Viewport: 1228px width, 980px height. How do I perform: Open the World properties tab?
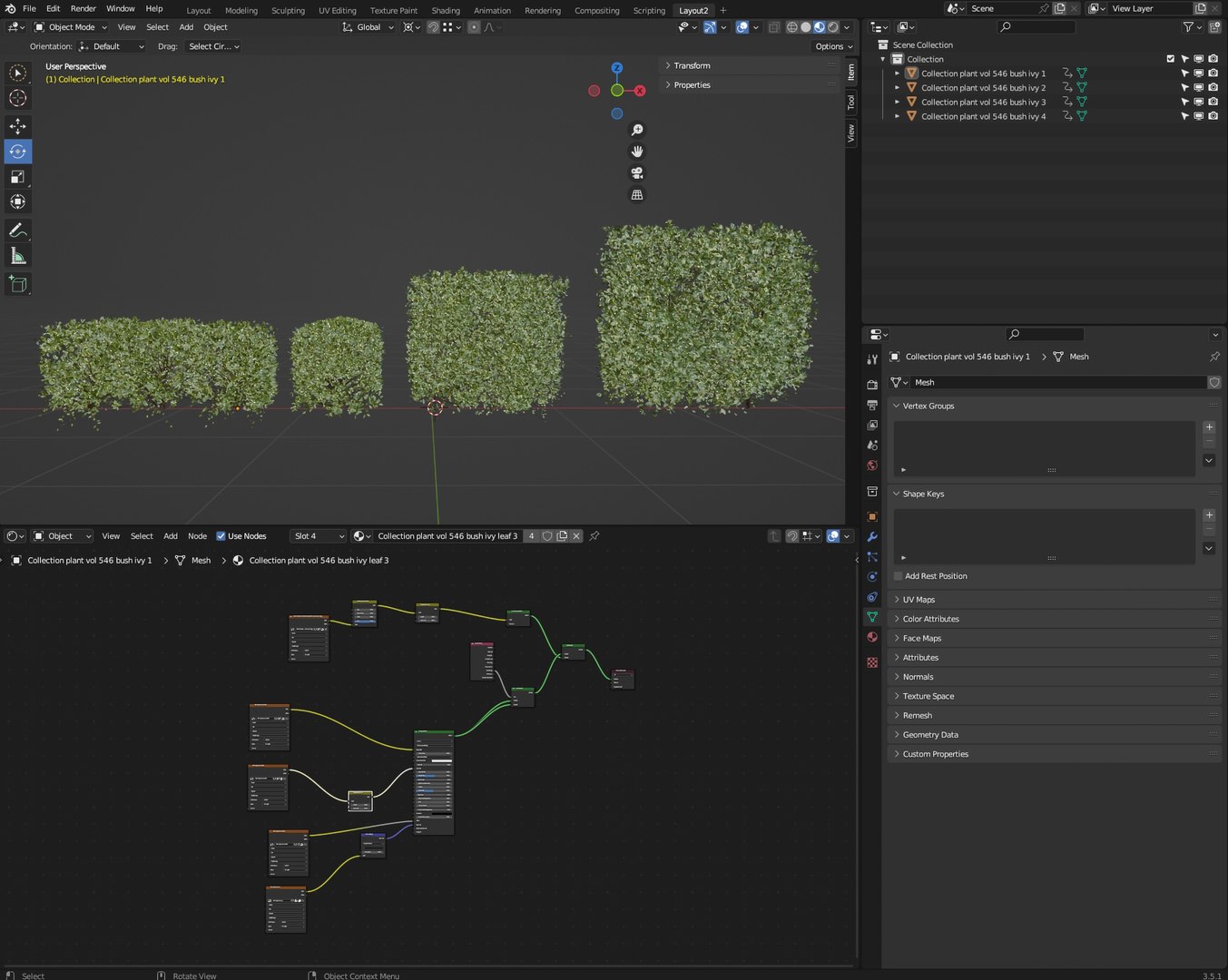pos(872,465)
